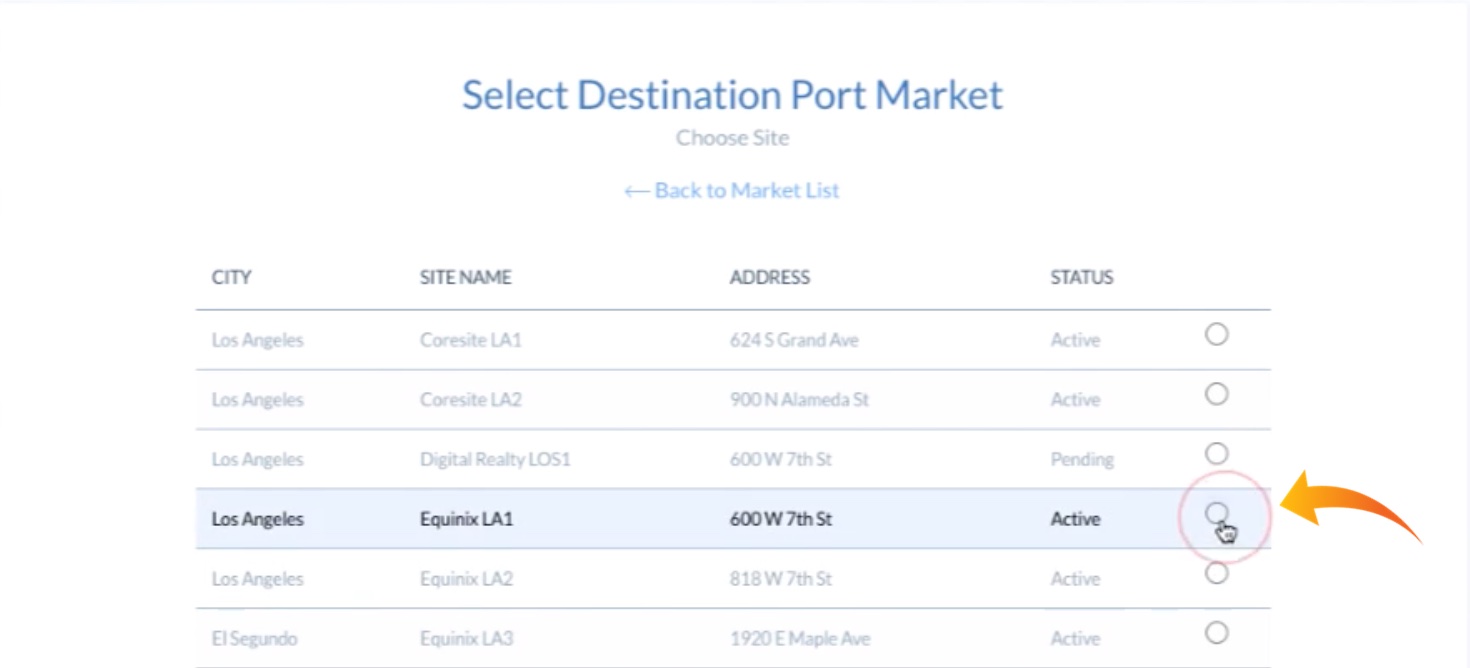Select the highlighted Equinix LA1 row
Screen dimensions: 1470x668
coord(600,519)
